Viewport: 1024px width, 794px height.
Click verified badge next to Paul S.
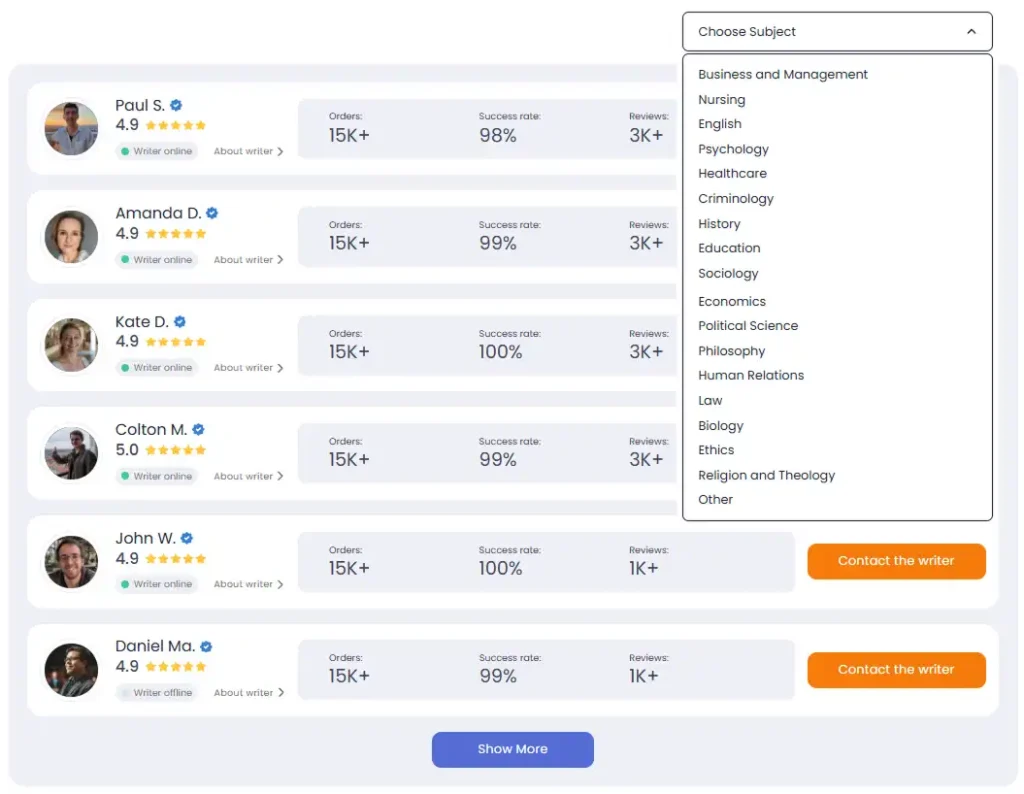(x=176, y=105)
